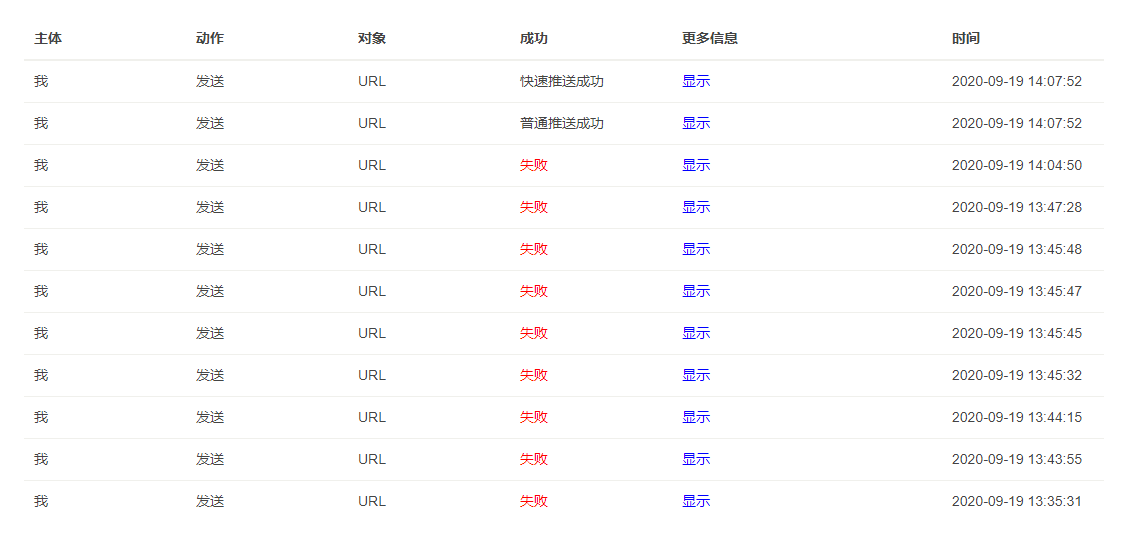Click 显示 in the 普通推送成功 row
This screenshot has height=537, width=1127.
pos(695,123)
